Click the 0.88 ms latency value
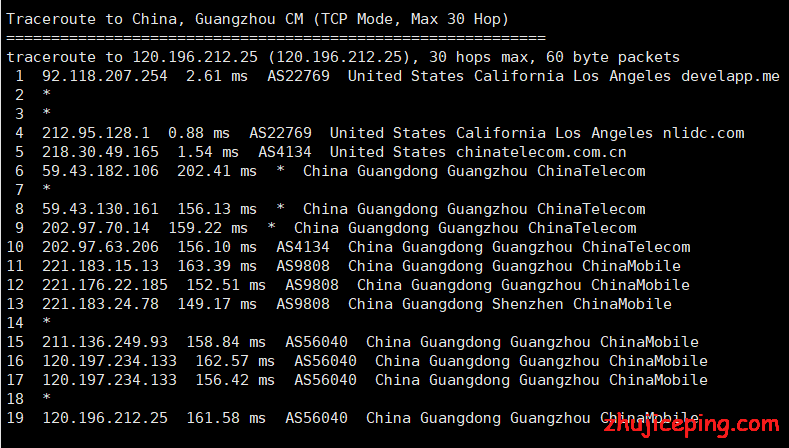This screenshot has width=789, height=448. click(199, 133)
